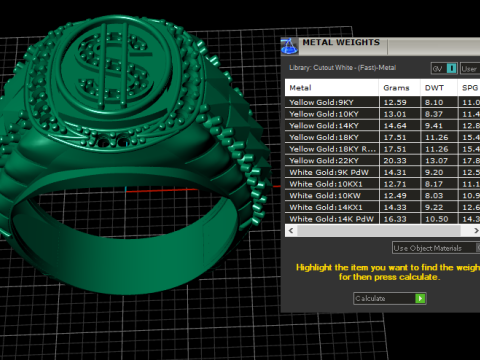The height and width of the screenshot is (360, 480).
Task: Click the SPG column header
Action: [x=469, y=88]
